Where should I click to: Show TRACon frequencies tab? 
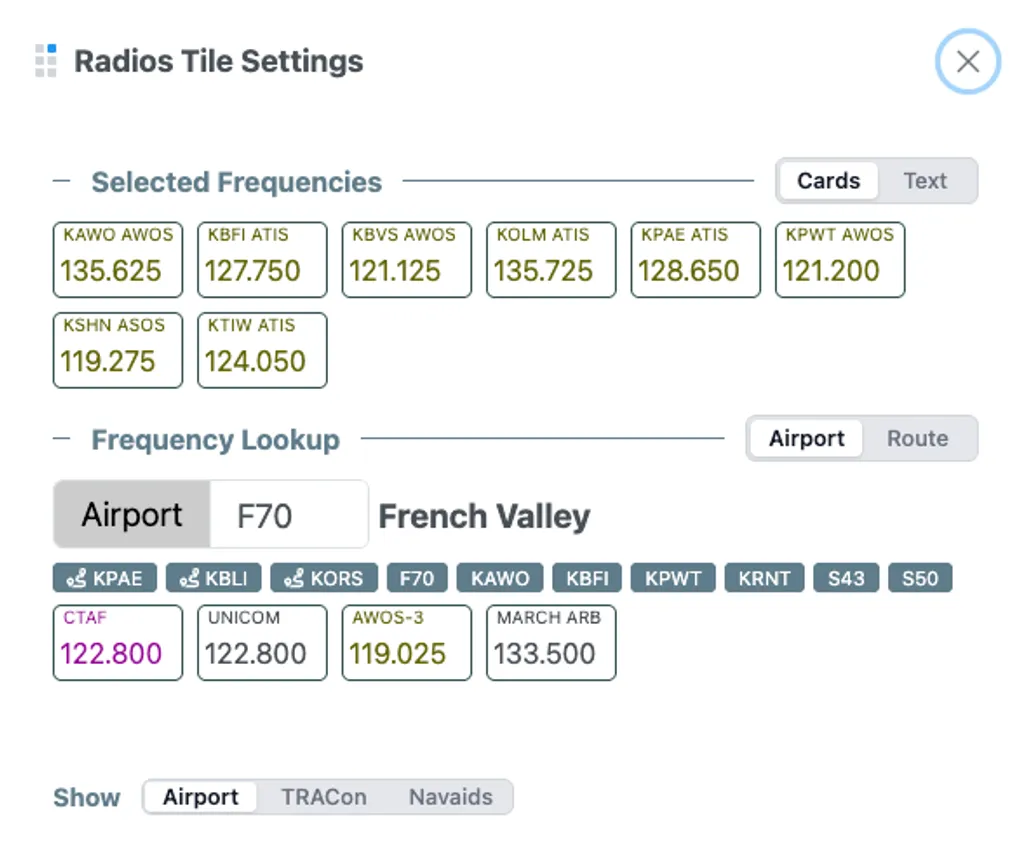pos(323,797)
